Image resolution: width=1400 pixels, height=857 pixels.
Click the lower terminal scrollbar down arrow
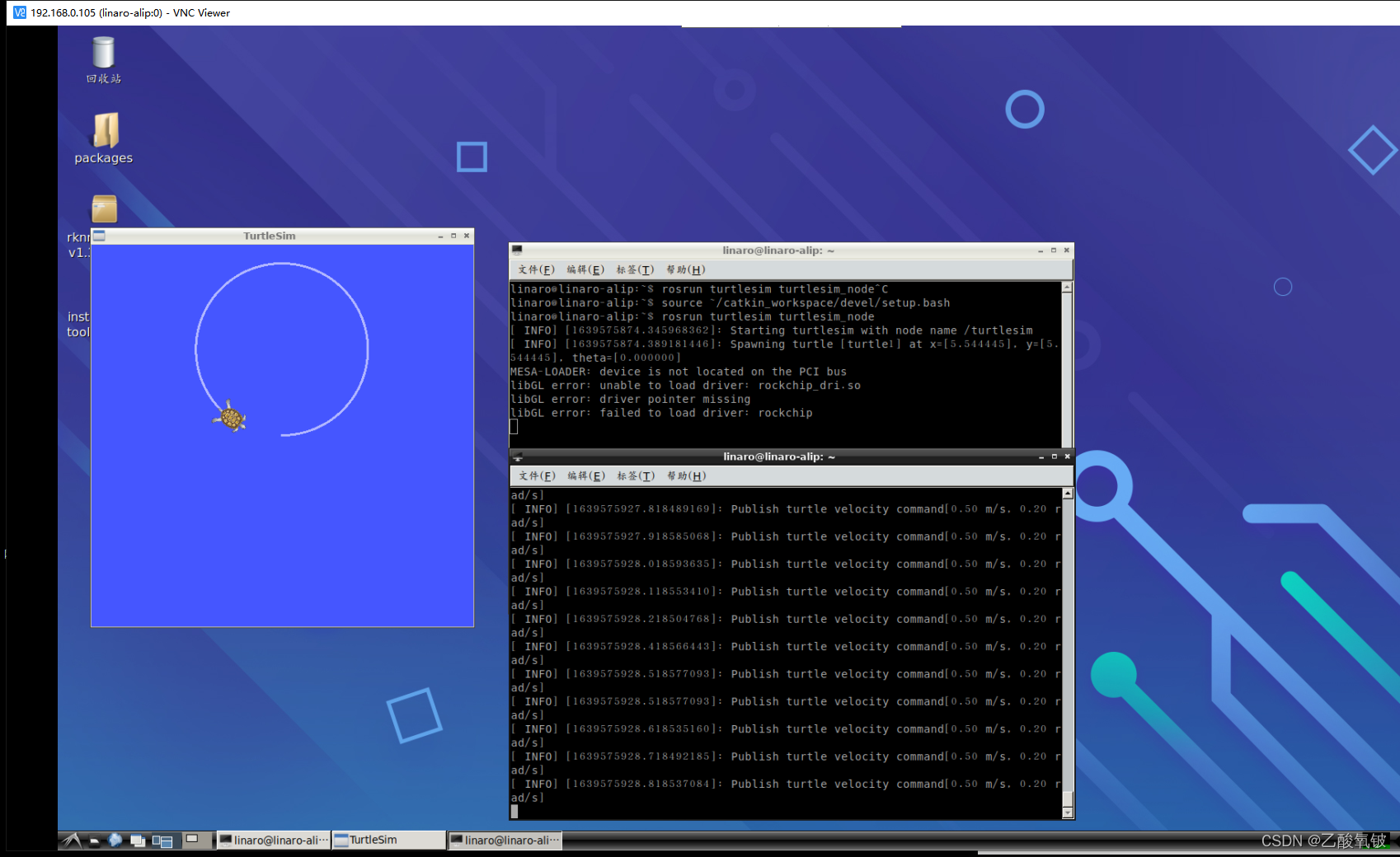1068,813
